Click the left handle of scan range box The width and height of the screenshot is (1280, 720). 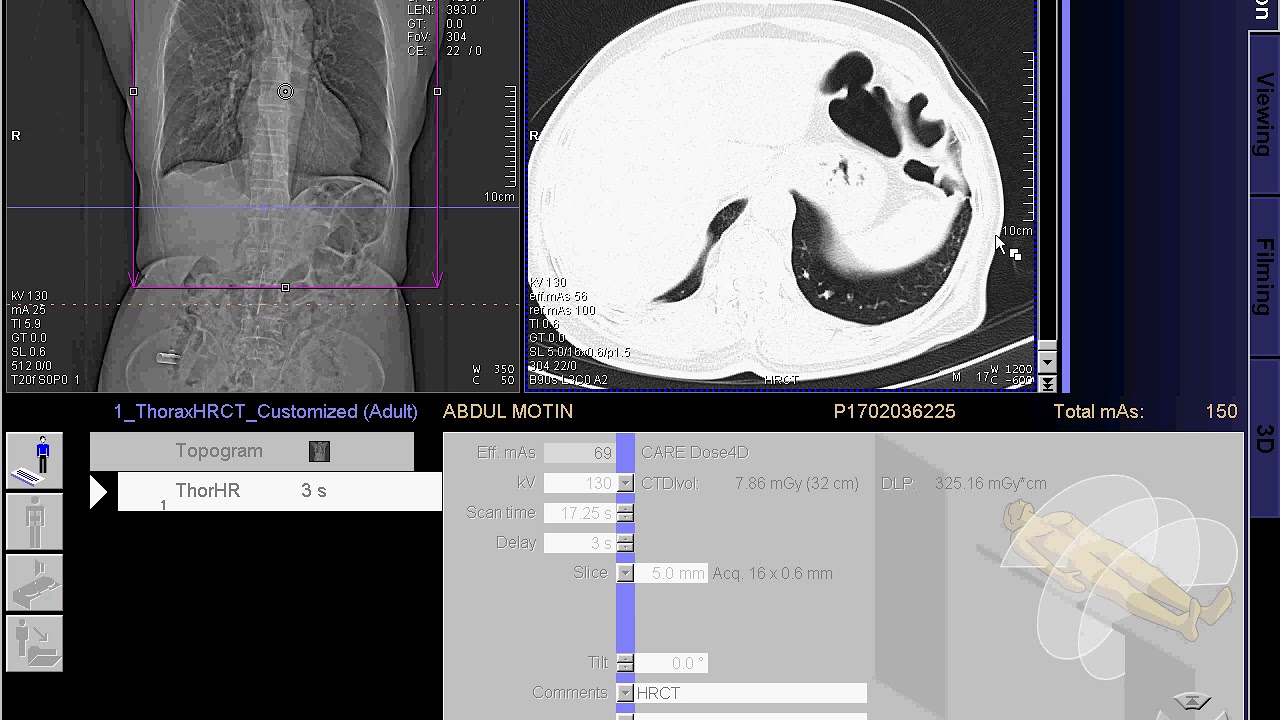click(x=134, y=92)
